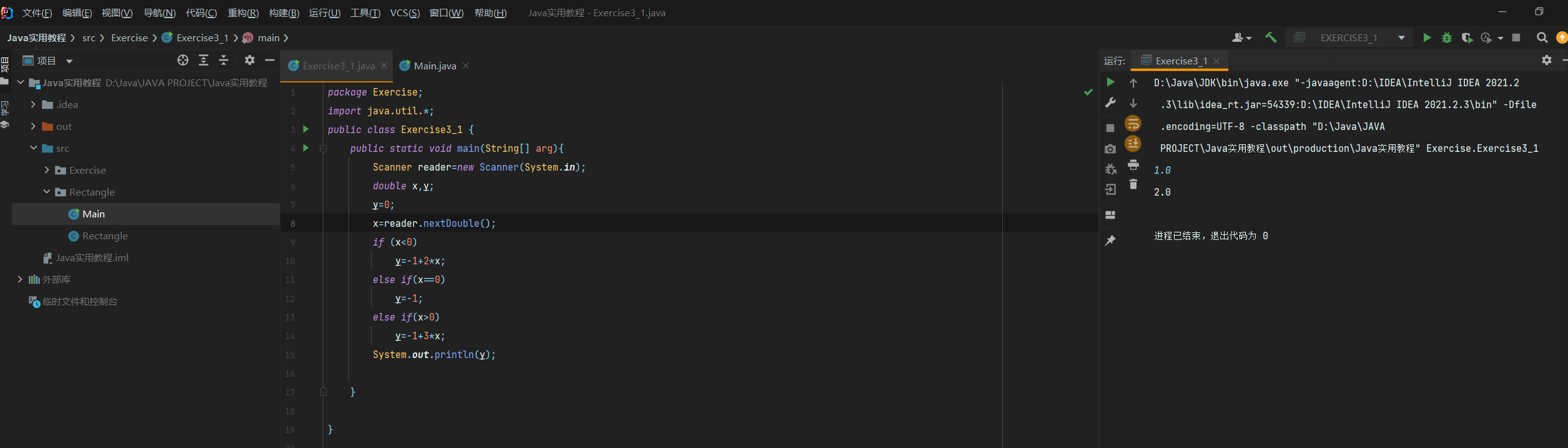Close the Exercise3_1.java tab
The image size is (1568, 448).
(x=384, y=66)
